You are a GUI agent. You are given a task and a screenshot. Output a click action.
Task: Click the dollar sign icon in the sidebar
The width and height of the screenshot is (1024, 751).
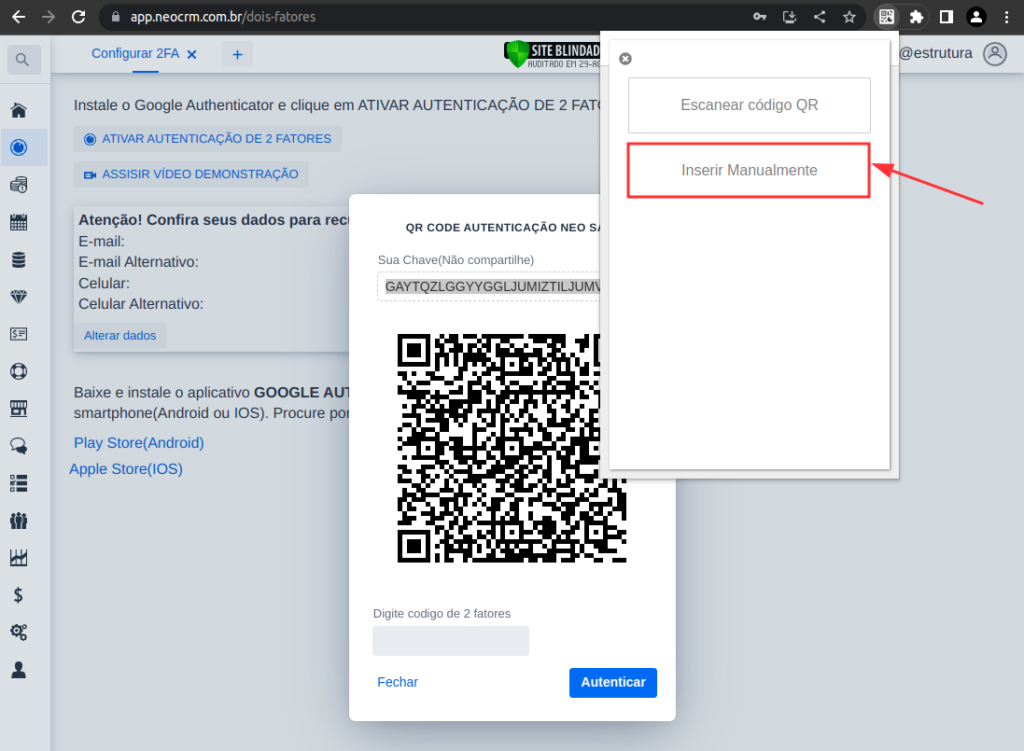pos(18,595)
